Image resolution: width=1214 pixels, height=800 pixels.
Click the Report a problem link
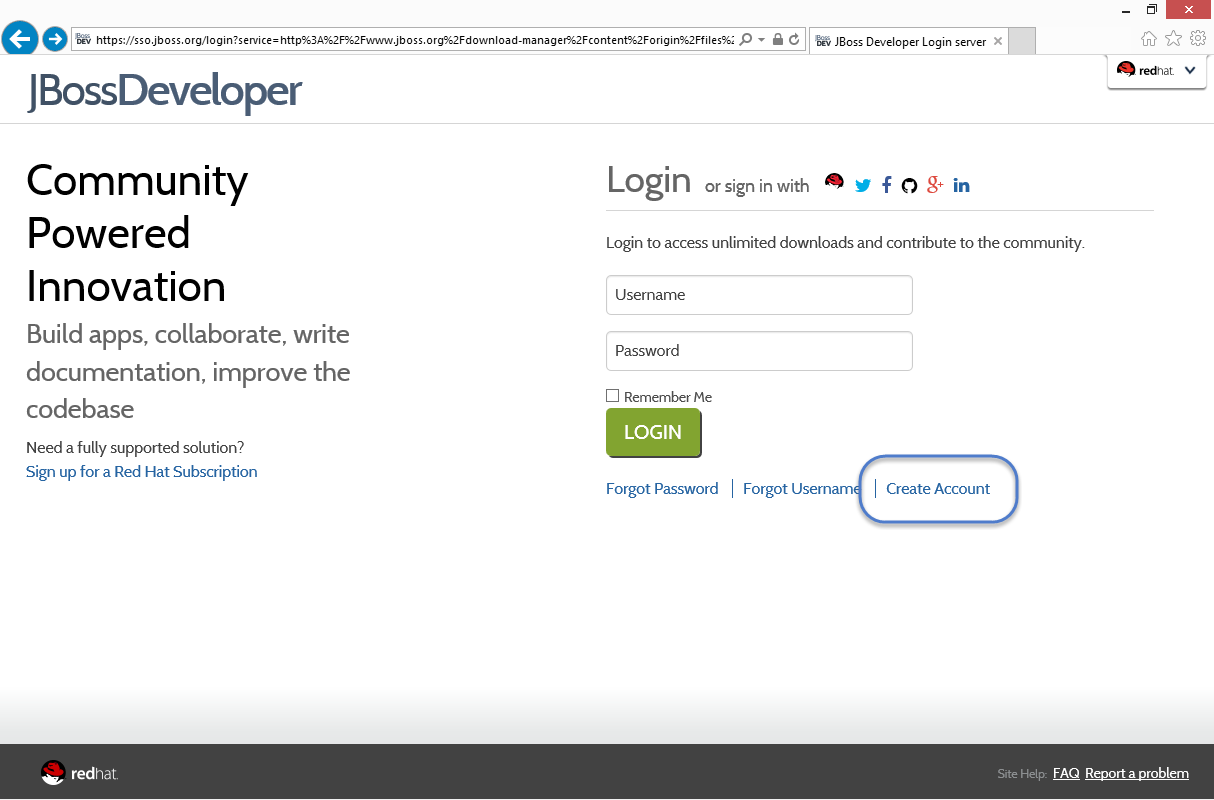click(1137, 773)
